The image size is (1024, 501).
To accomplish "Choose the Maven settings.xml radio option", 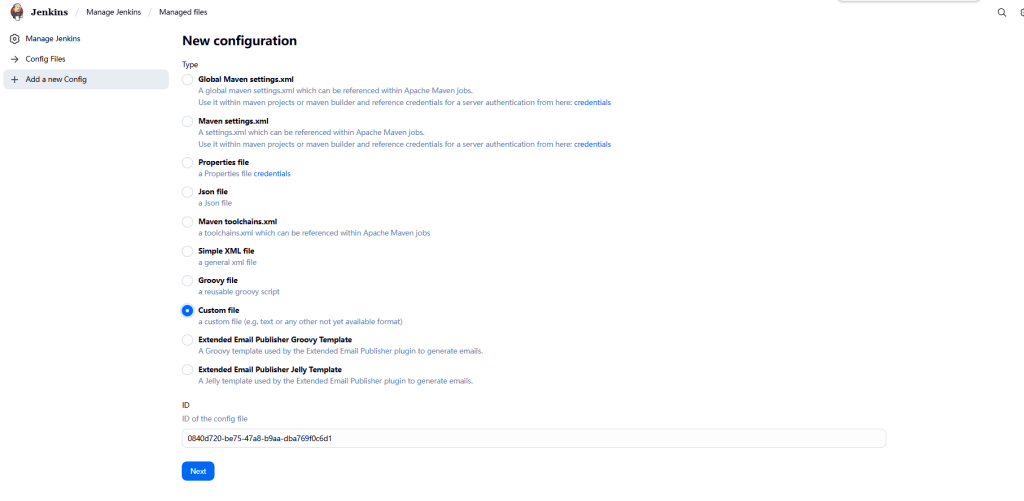I will click(188, 121).
